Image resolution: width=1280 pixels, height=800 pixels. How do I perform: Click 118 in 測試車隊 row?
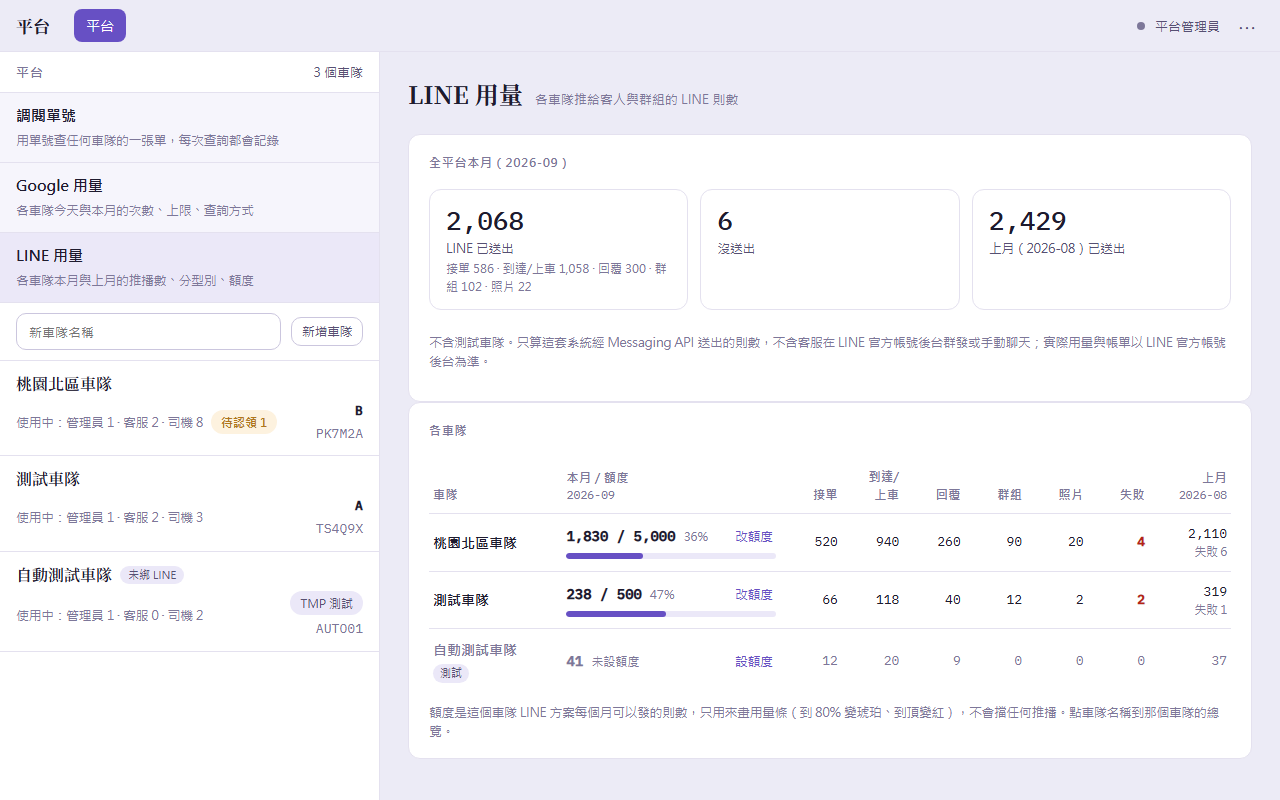(x=888, y=600)
